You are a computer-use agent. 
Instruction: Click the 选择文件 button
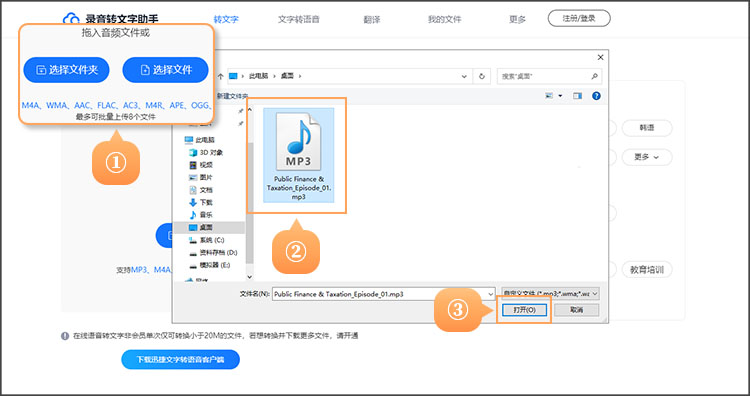[x=165, y=70]
